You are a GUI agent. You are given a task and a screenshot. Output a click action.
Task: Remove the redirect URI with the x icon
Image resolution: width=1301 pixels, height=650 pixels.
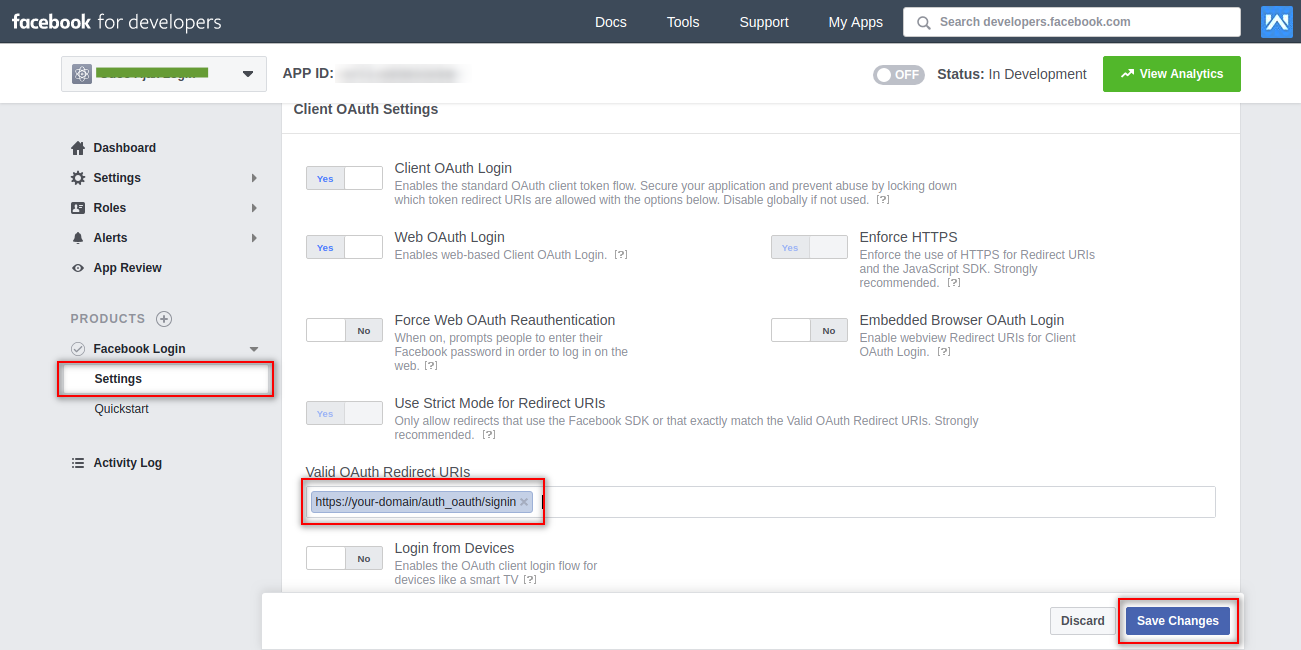(x=523, y=502)
